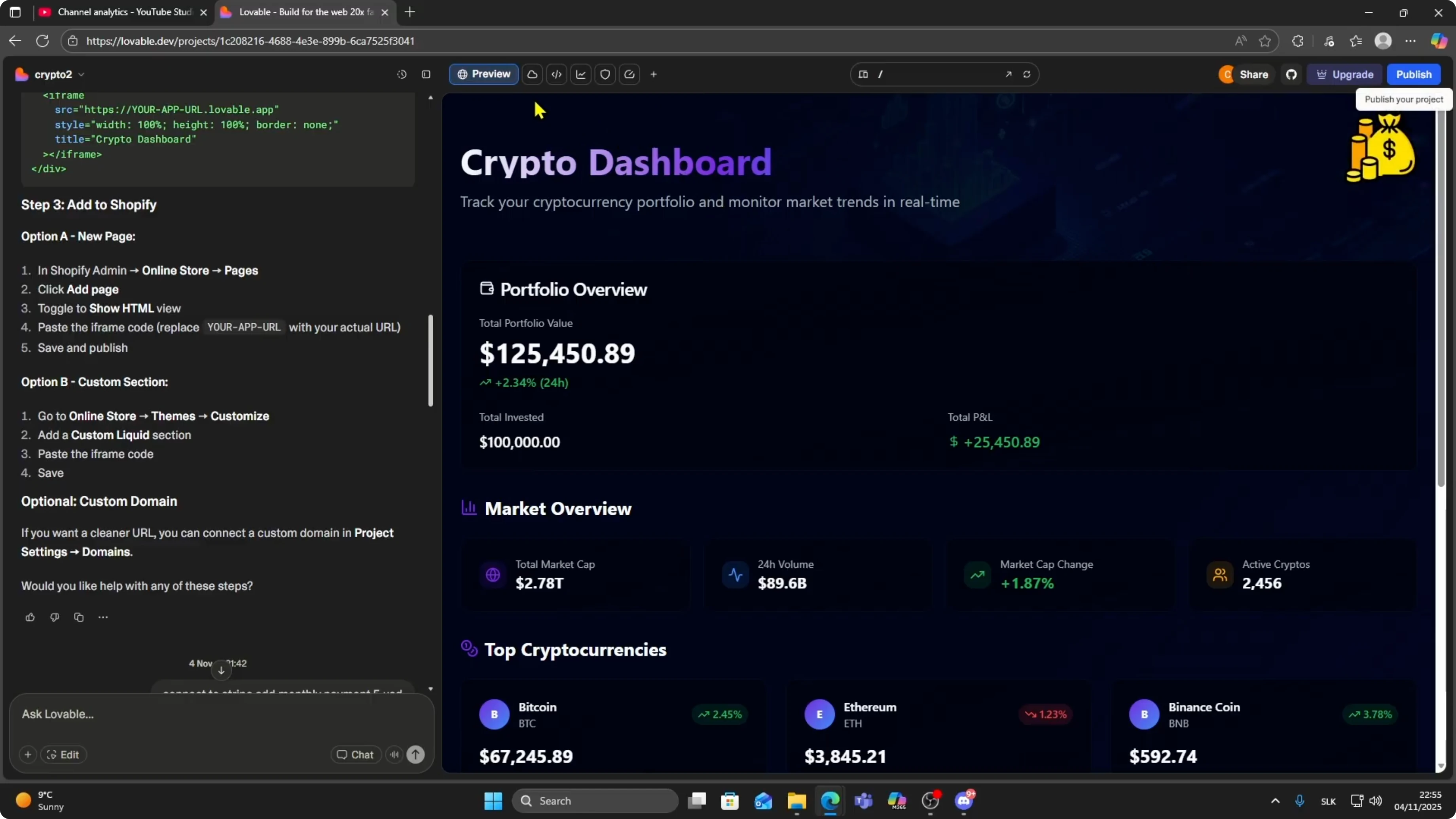The image size is (1456, 819).
Task: Open the Copilot sidebar icon
Action: pyautogui.click(x=1439, y=41)
